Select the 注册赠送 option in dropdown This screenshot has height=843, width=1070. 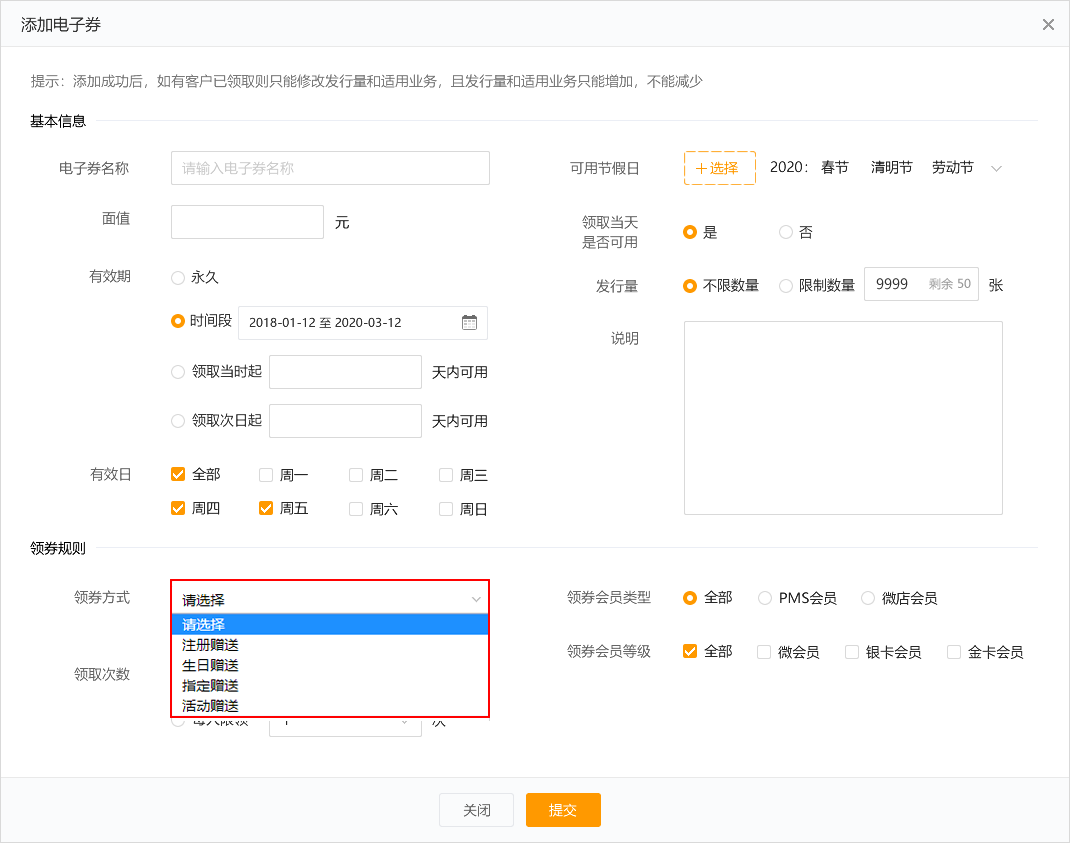pos(210,645)
